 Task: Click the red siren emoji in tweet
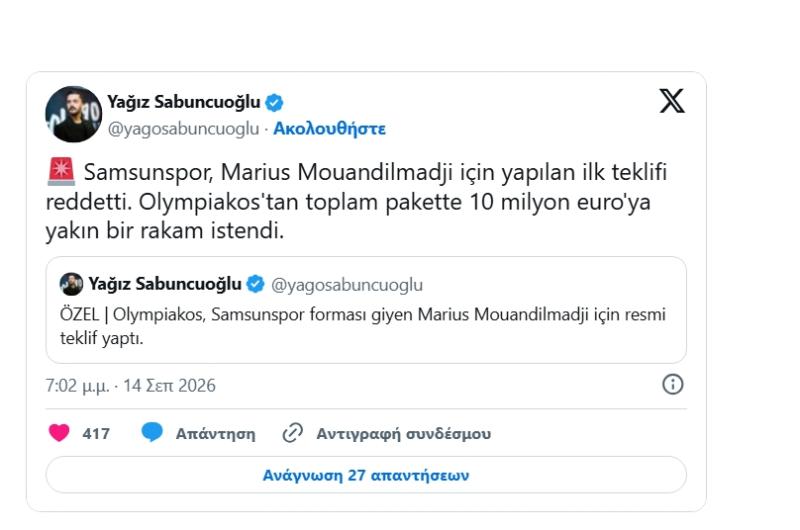click(61, 171)
